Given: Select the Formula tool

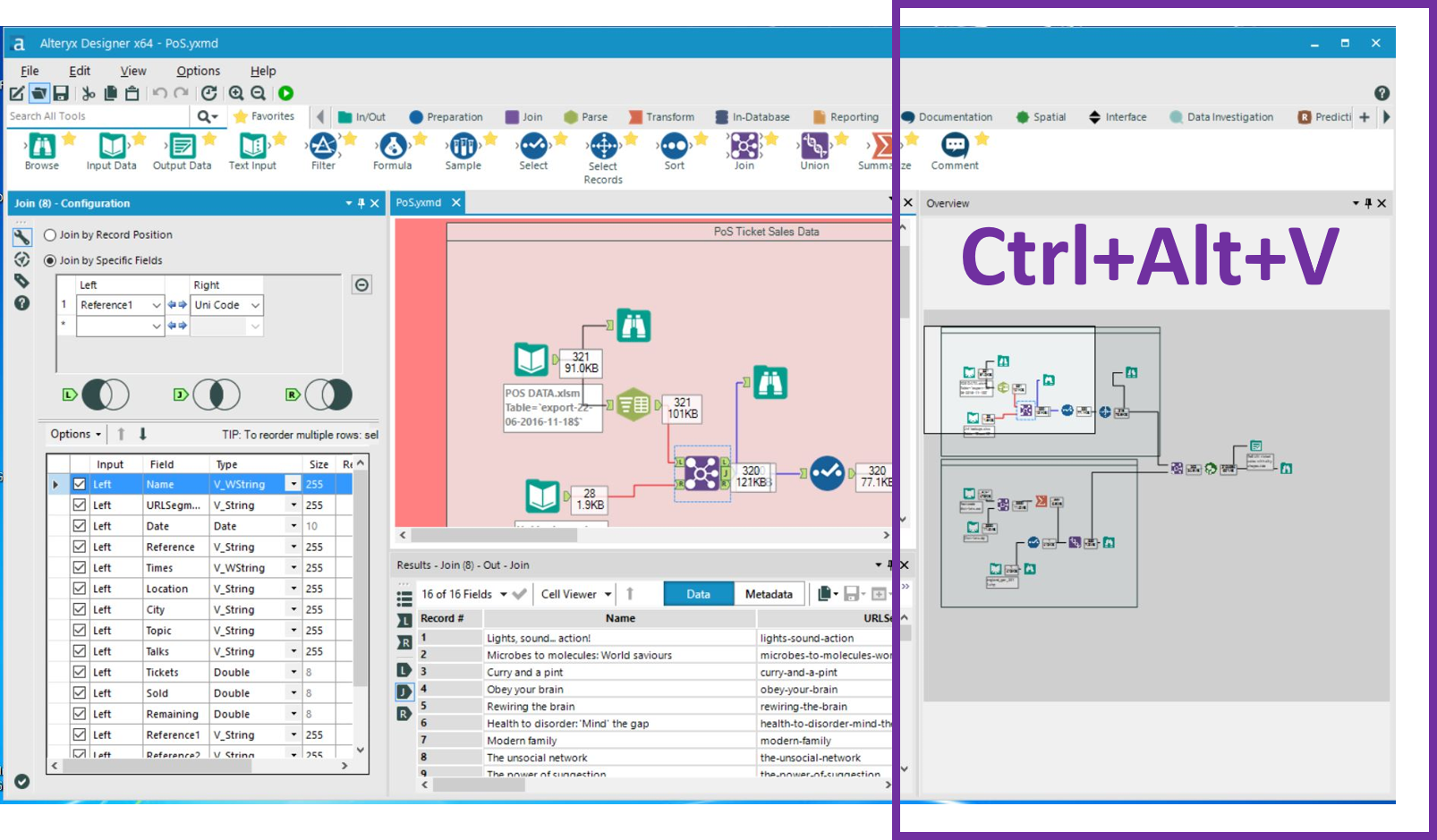Looking at the screenshot, I should coord(393,146).
